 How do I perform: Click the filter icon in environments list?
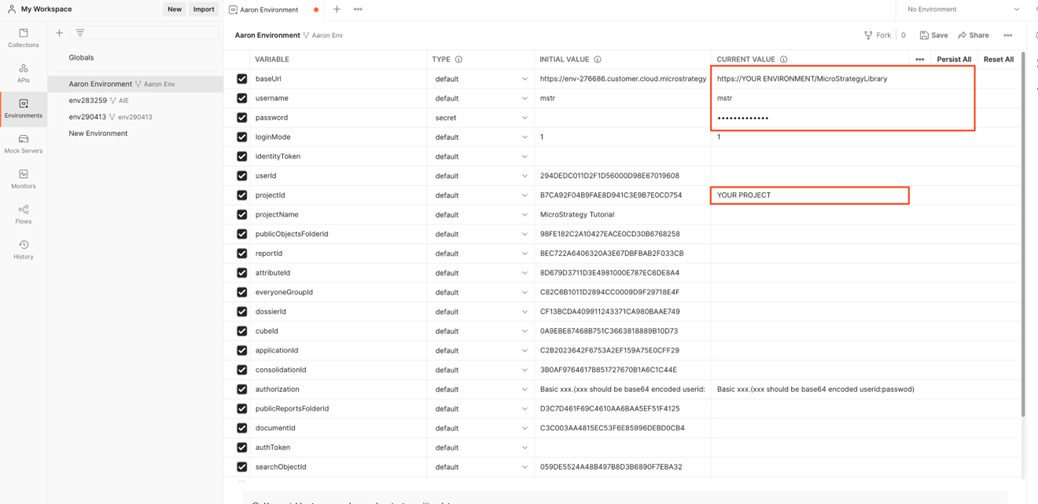[x=80, y=33]
